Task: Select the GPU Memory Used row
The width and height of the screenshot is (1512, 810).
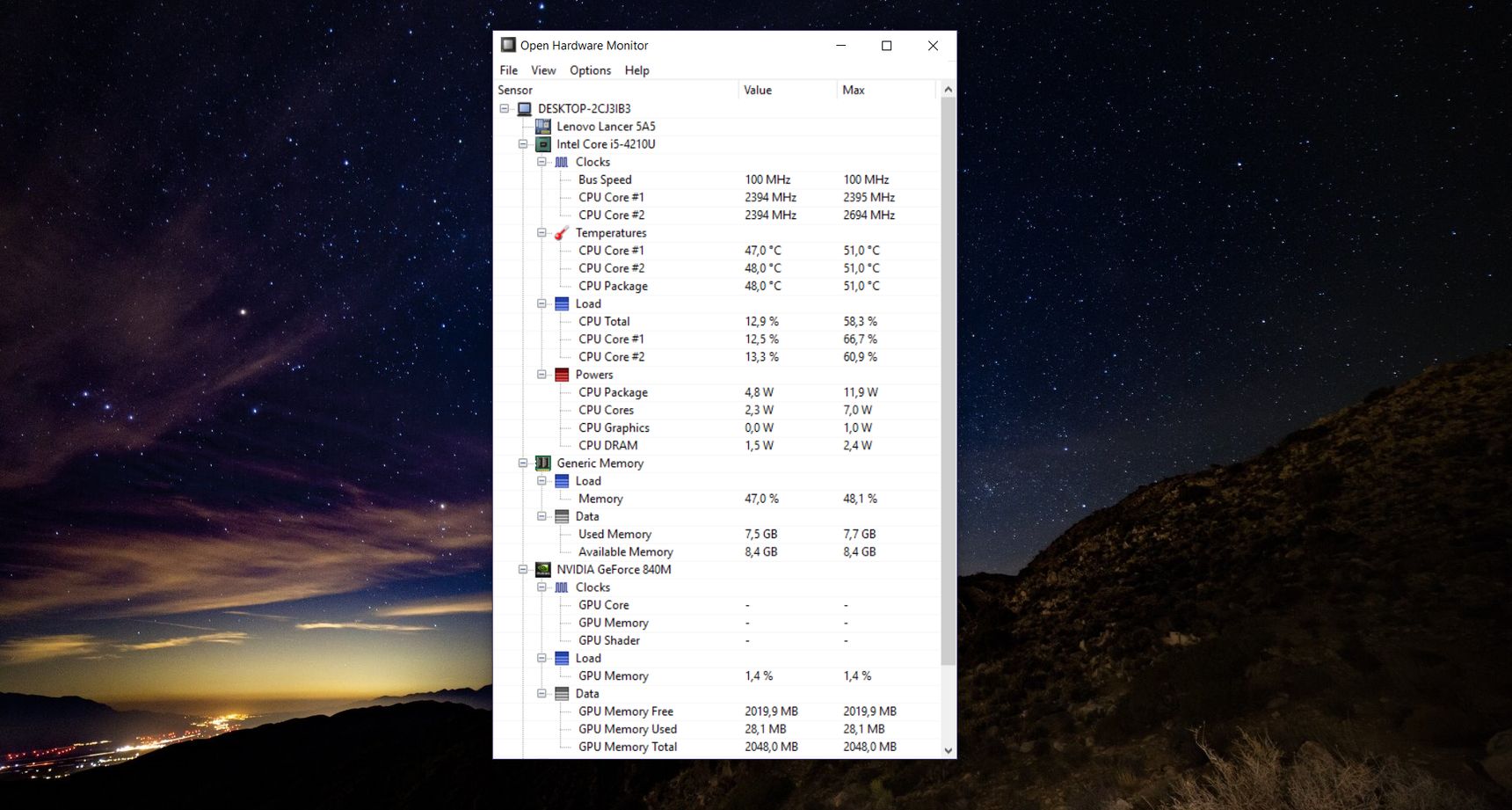Action: (716, 729)
